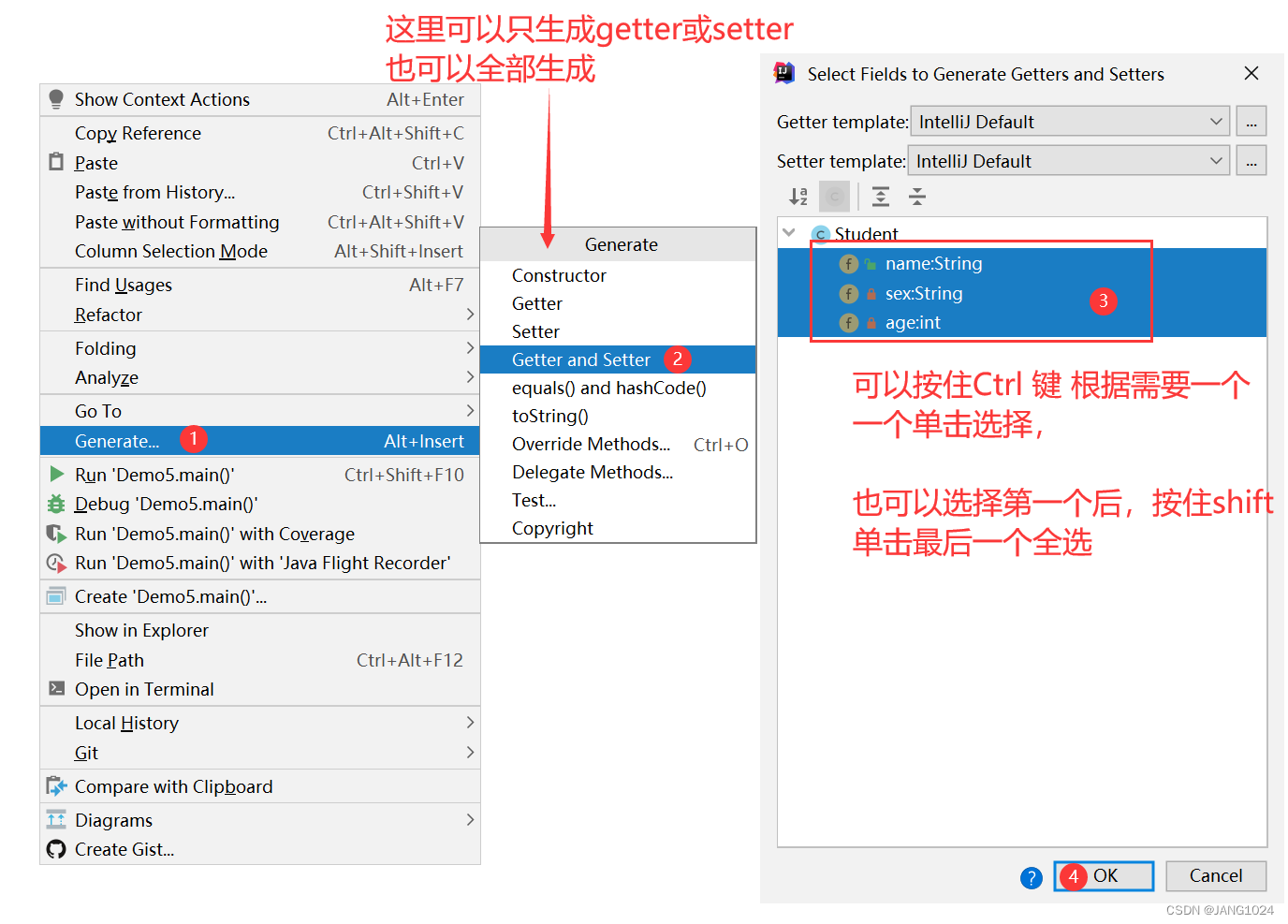Screen dimensions: 1288x924
Task: Click the Debug 'Demo5.main()' bug icon
Action: (x=56, y=504)
